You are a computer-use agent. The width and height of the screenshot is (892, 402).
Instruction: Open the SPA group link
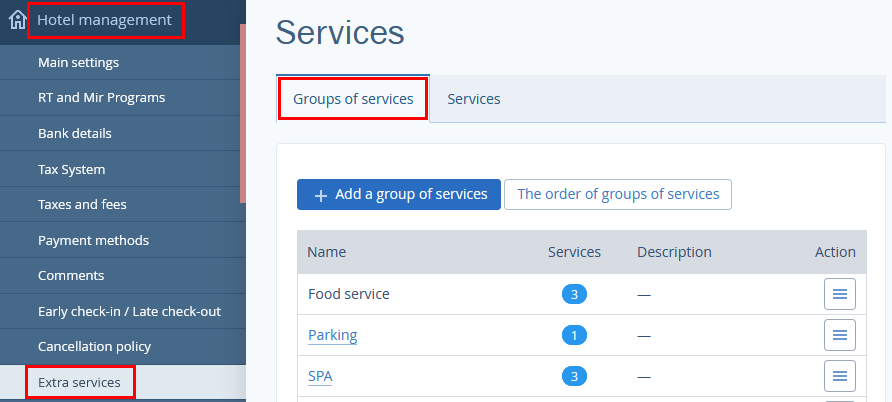point(320,376)
